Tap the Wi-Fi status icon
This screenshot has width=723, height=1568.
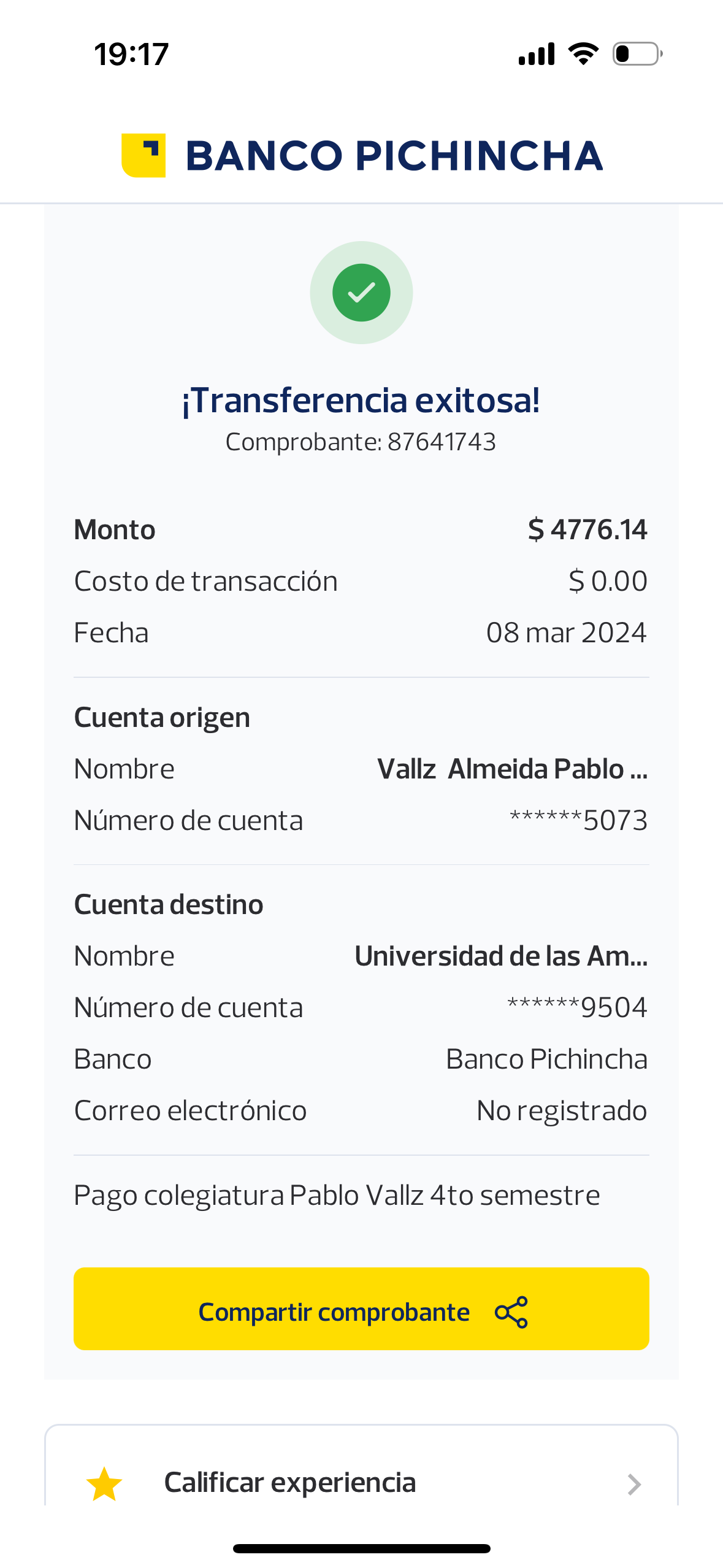pyautogui.click(x=583, y=54)
